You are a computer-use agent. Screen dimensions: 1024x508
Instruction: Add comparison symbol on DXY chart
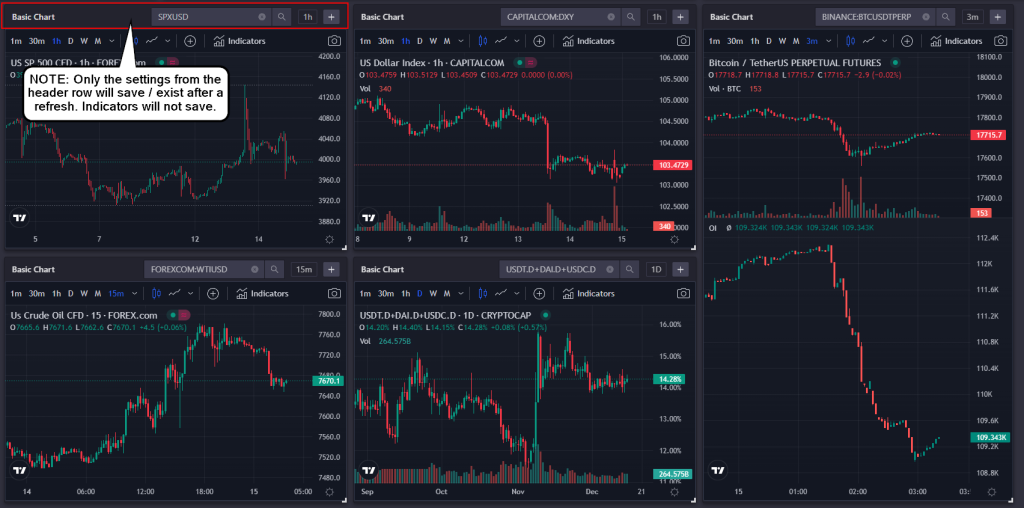539,41
